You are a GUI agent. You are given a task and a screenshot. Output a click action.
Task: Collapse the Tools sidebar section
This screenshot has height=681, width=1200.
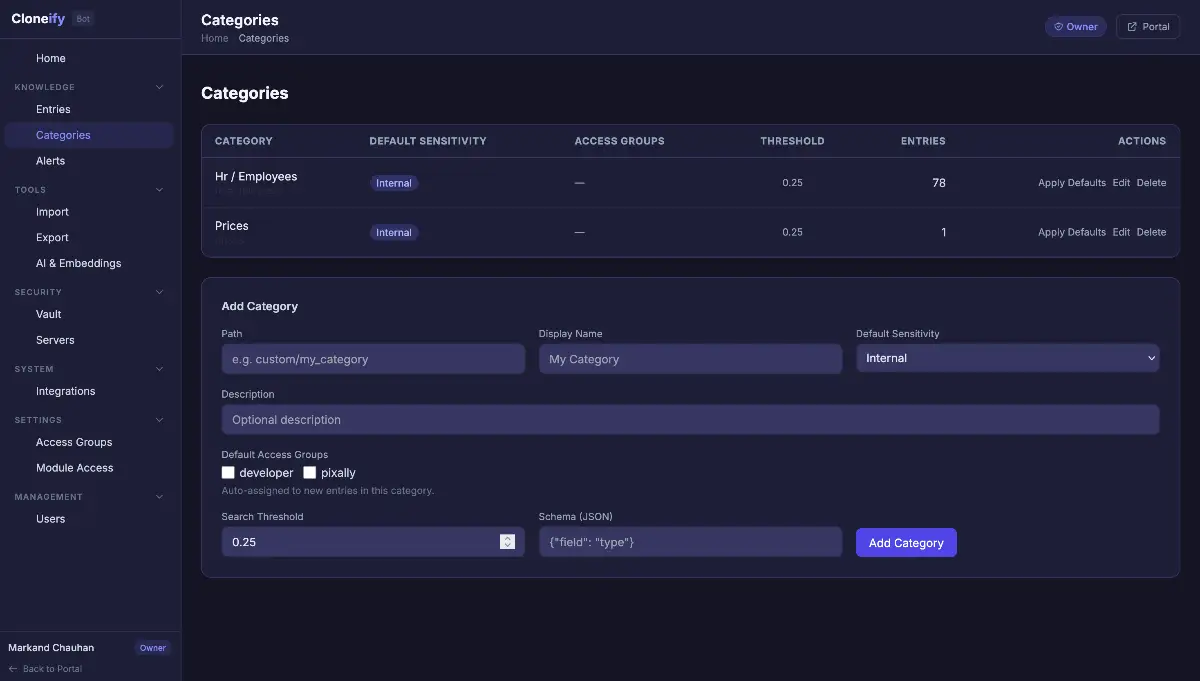pyautogui.click(x=160, y=189)
